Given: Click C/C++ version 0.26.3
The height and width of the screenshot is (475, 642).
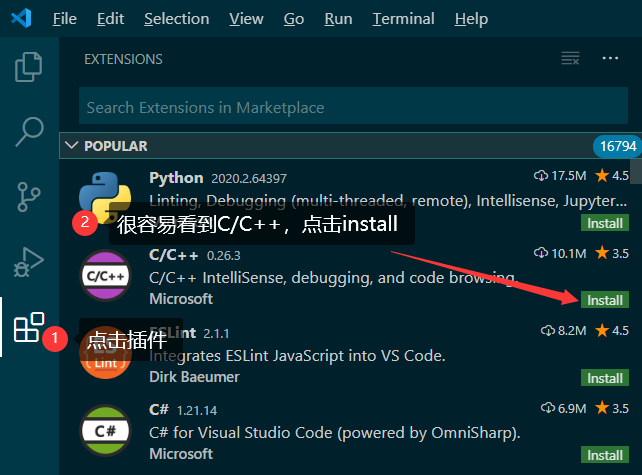Looking at the screenshot, I should [x=224, y=256].
